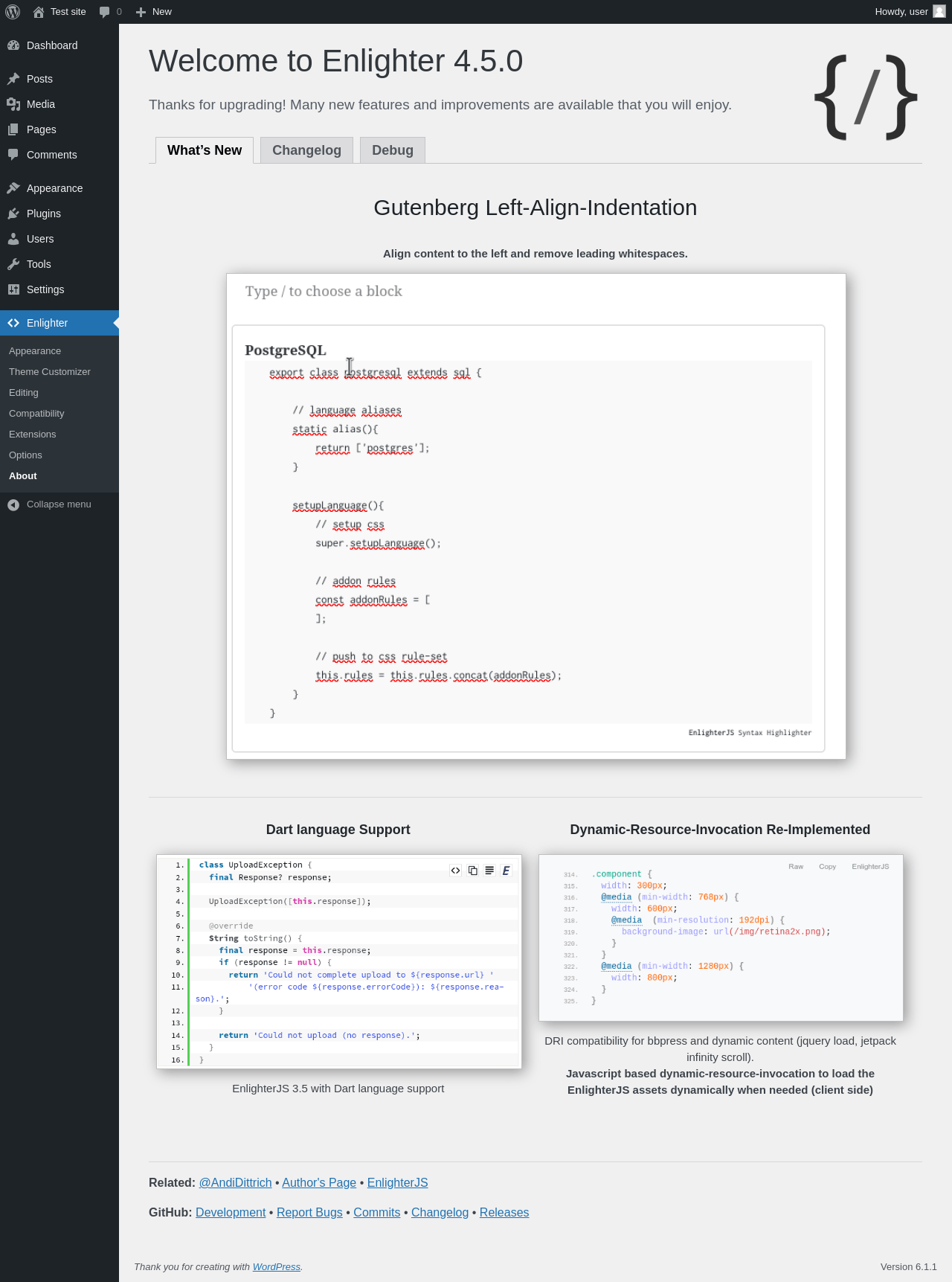The height and width of the screenshot is (1282, 952).
Task: Open Dashboard from the sidebar
Action: click(x=52, y=45)
